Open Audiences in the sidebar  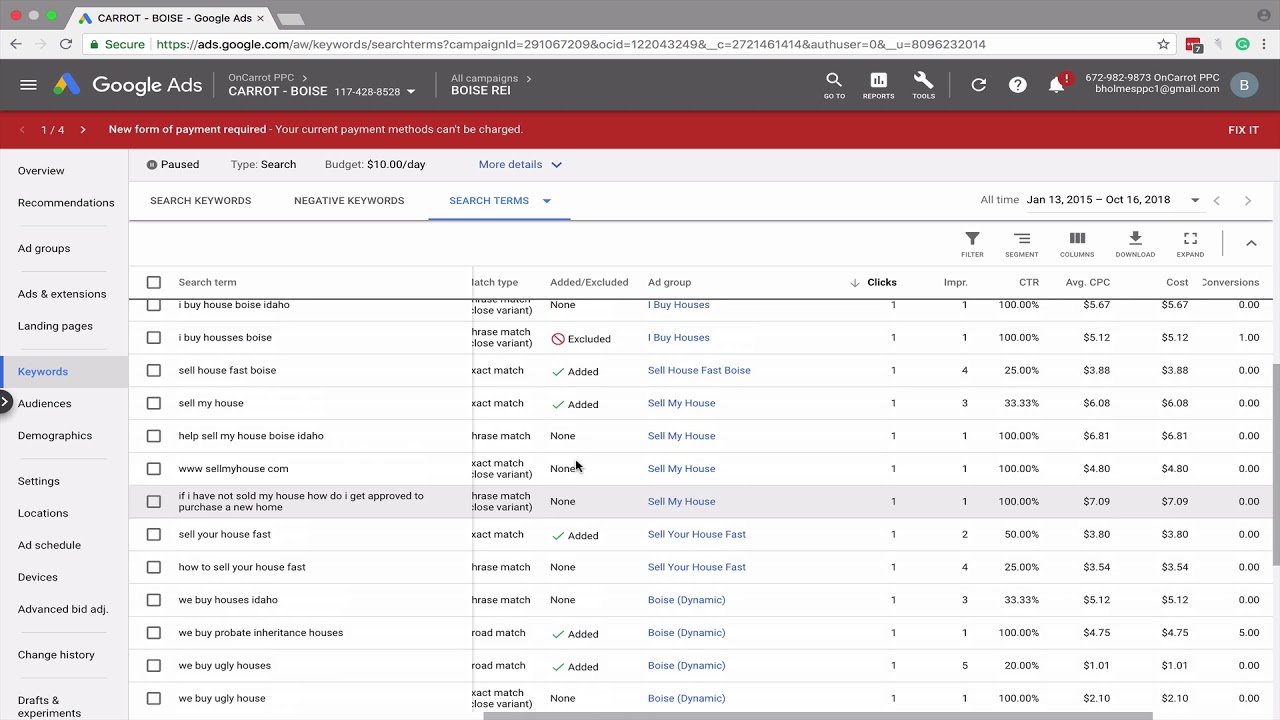click(44, 404)
